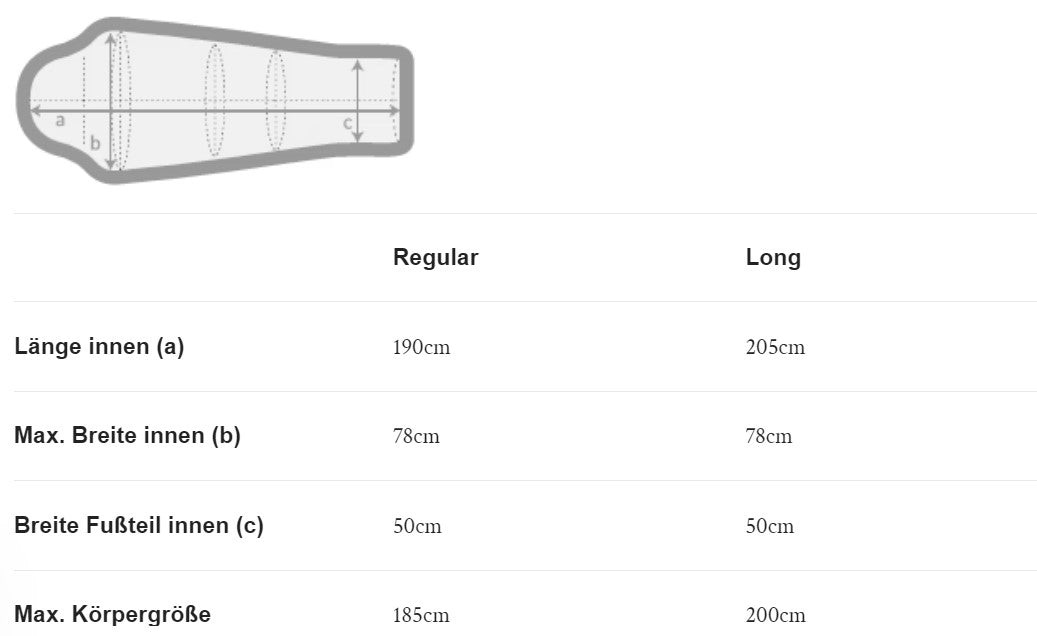Click the 185cm max body height value
Image resolution: width=1037 pixels, height=636 pixels.
click(421, 615)
